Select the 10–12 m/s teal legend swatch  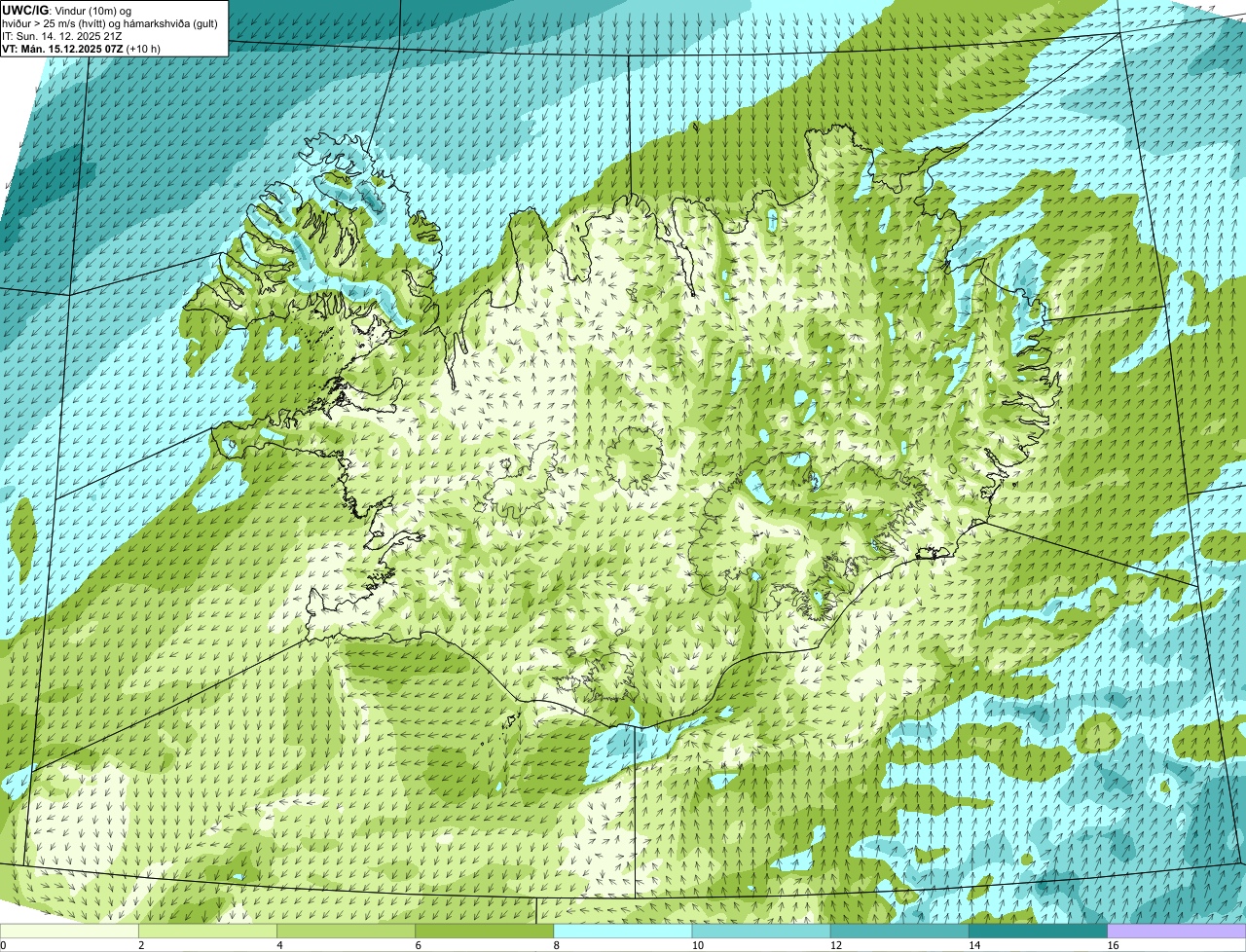point(761,932)
